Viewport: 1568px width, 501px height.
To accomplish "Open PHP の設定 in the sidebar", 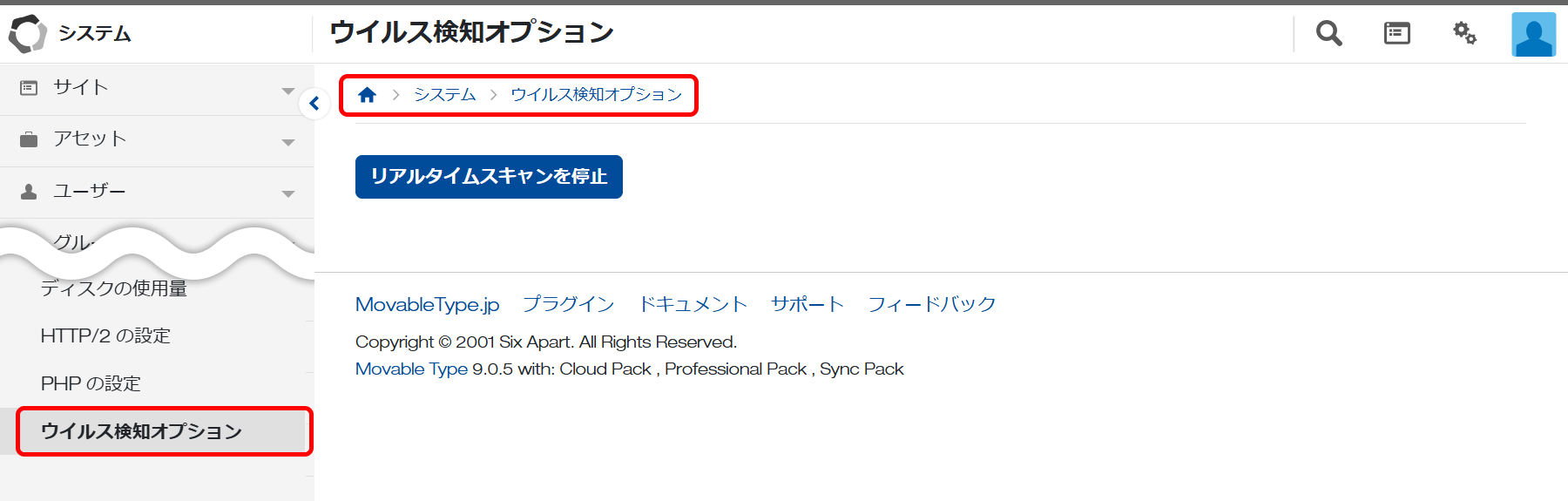I will pyautogui.click(x=91, y=383).
